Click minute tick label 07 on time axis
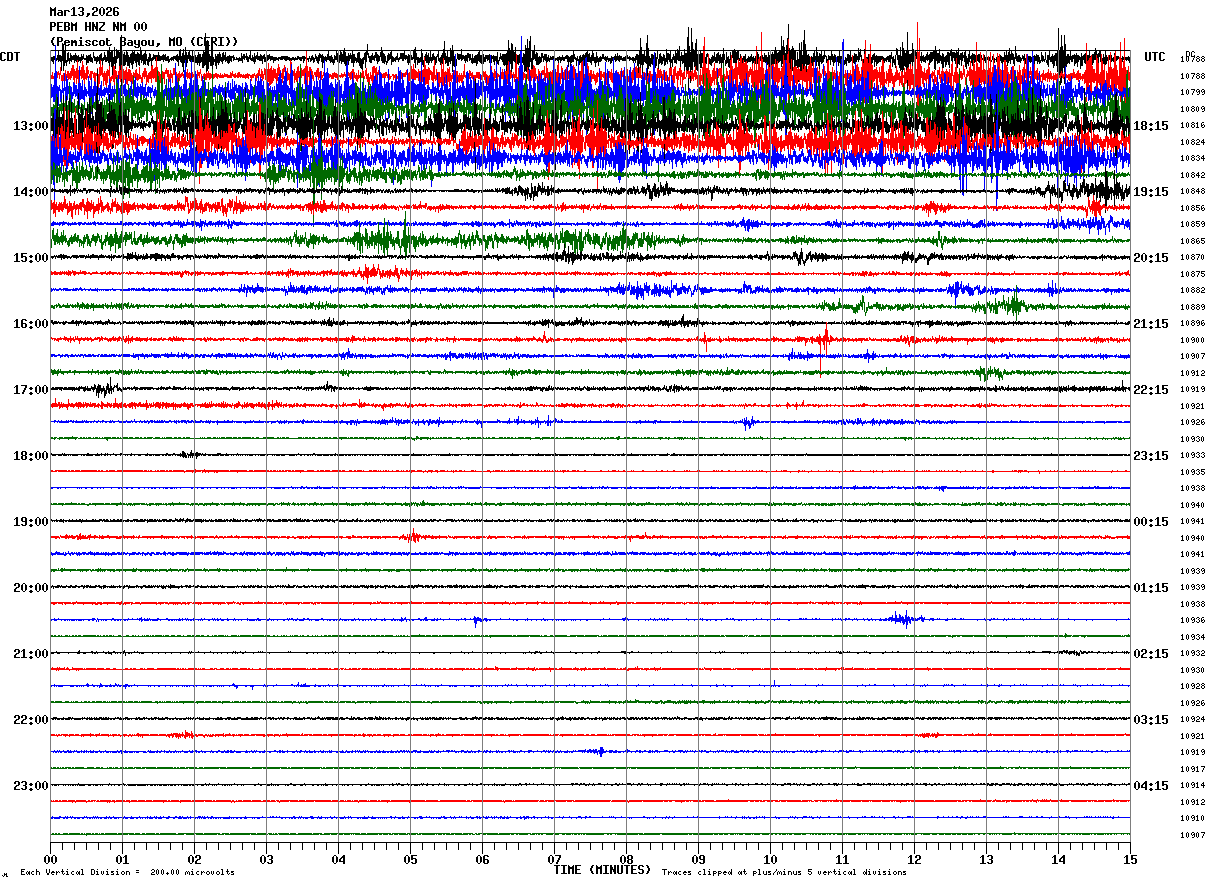Screen dimensions: 1210x886 (554, 859)
